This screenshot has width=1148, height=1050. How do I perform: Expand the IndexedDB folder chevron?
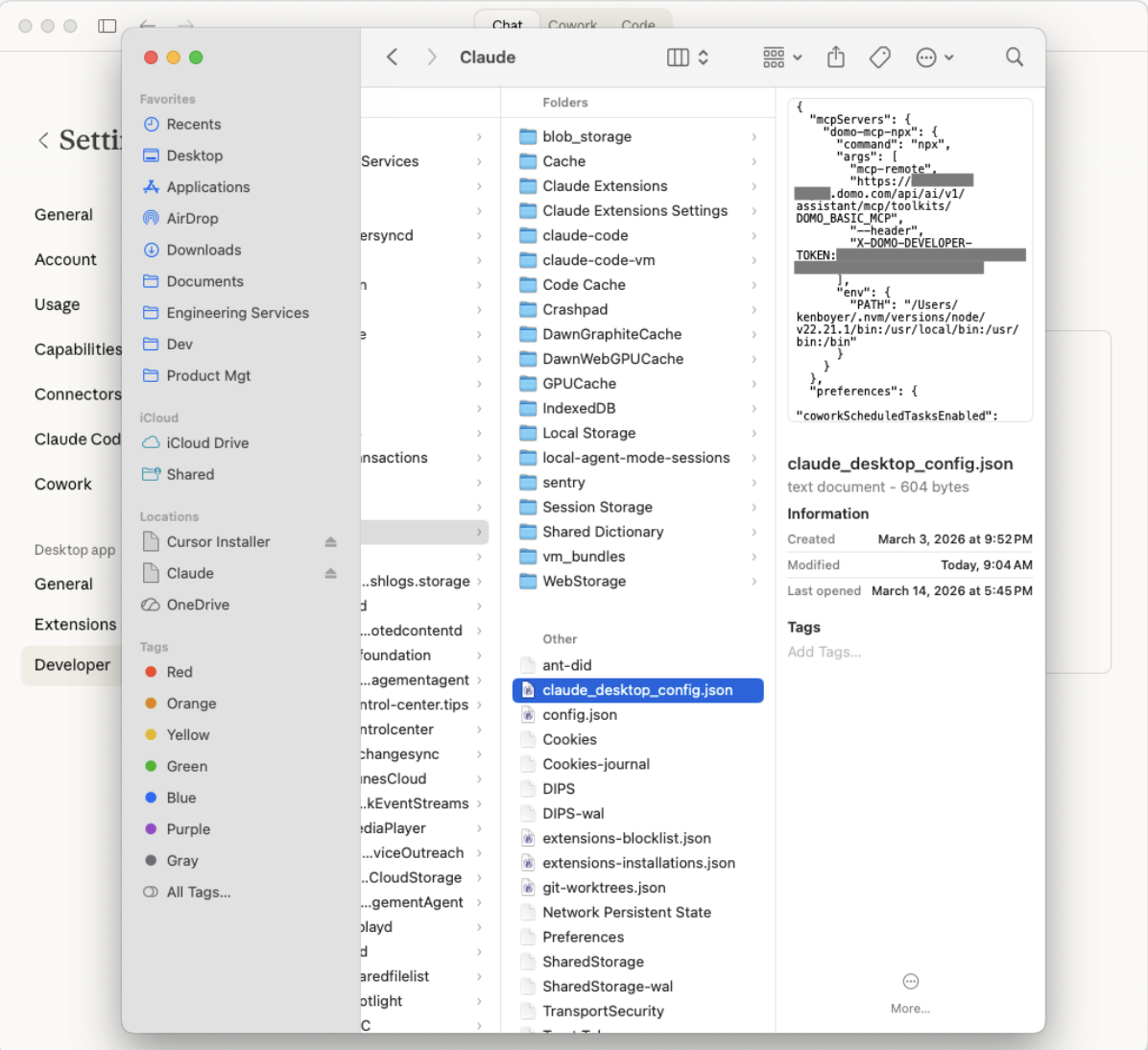pos(753,409)
